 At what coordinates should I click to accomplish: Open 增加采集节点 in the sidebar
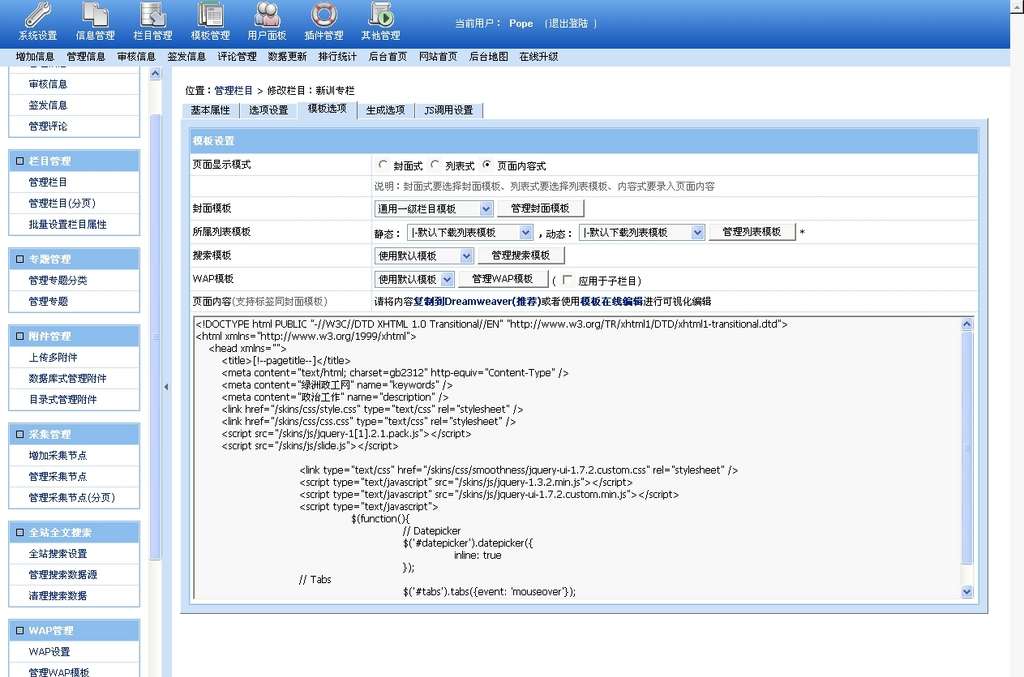(x=57, y=455)
